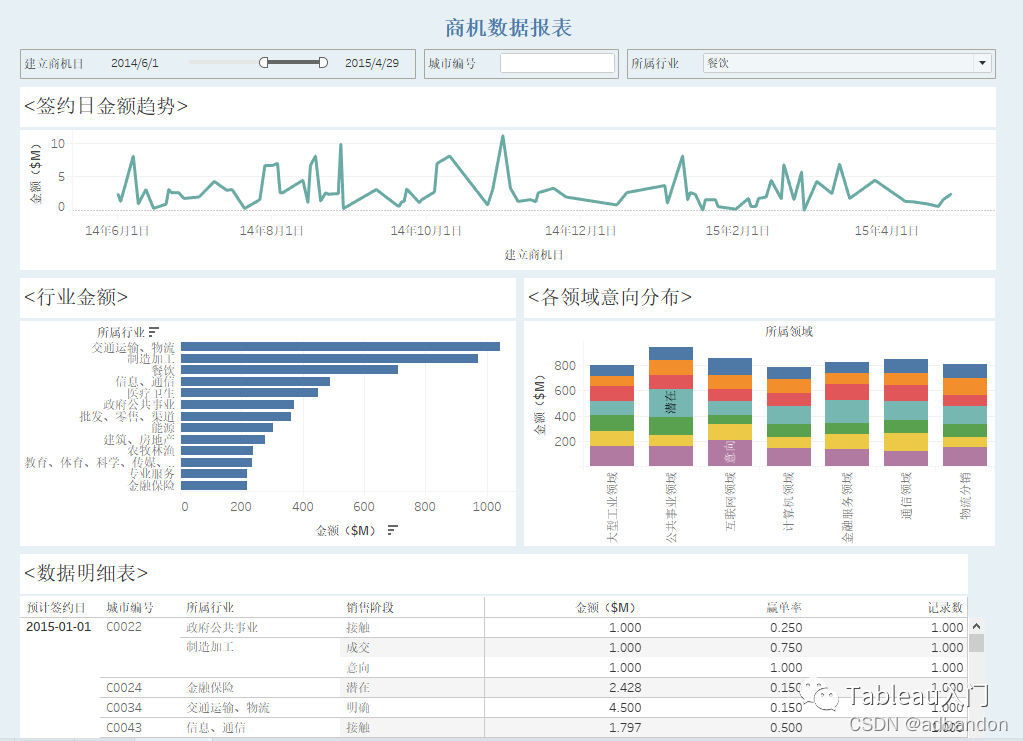The height and width of the screenshot is (741, 1023).
Task: Select the 医疗卫生 bar
Action: (x=249, y=393)
